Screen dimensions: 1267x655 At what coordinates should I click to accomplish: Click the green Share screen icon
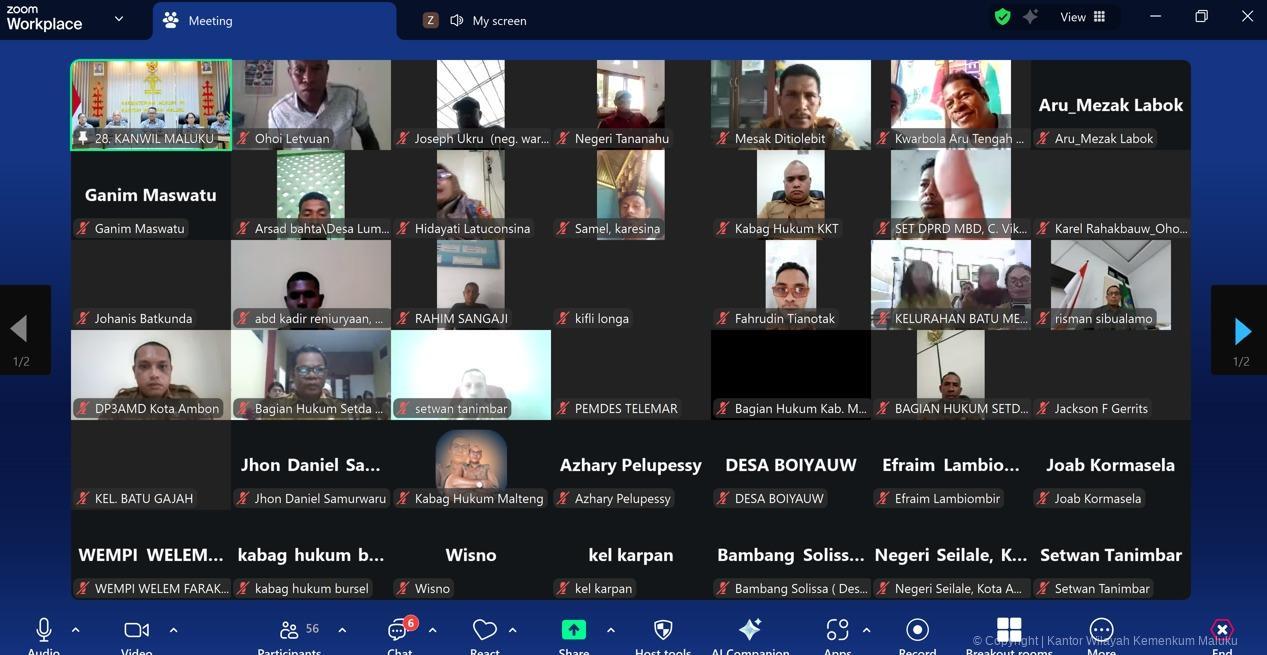click(573, 630)
